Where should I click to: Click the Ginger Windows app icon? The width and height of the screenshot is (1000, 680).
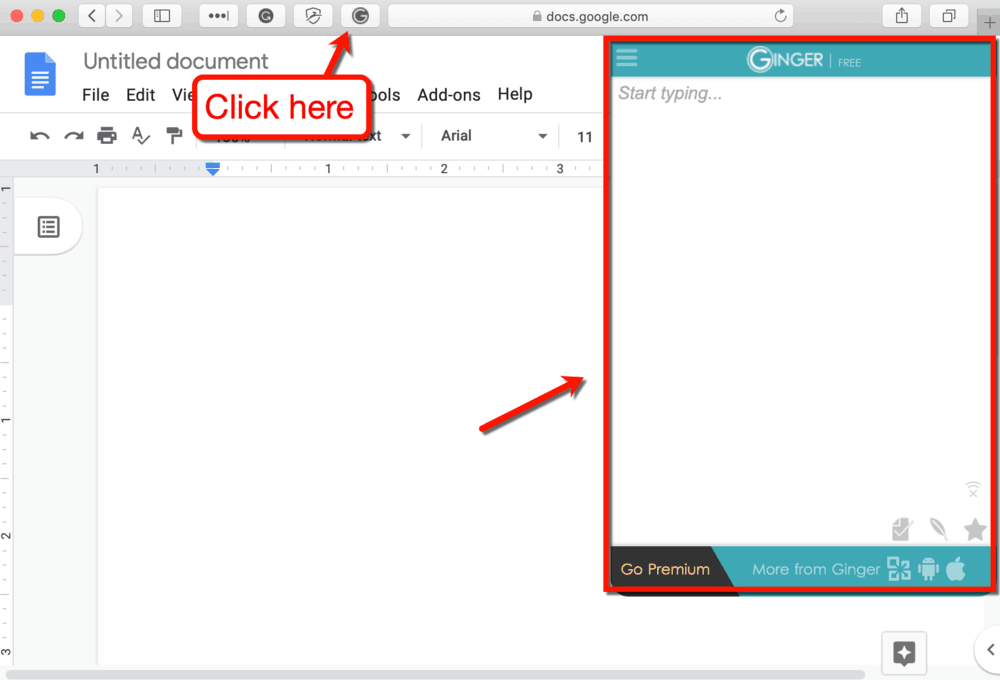point(899,569)
